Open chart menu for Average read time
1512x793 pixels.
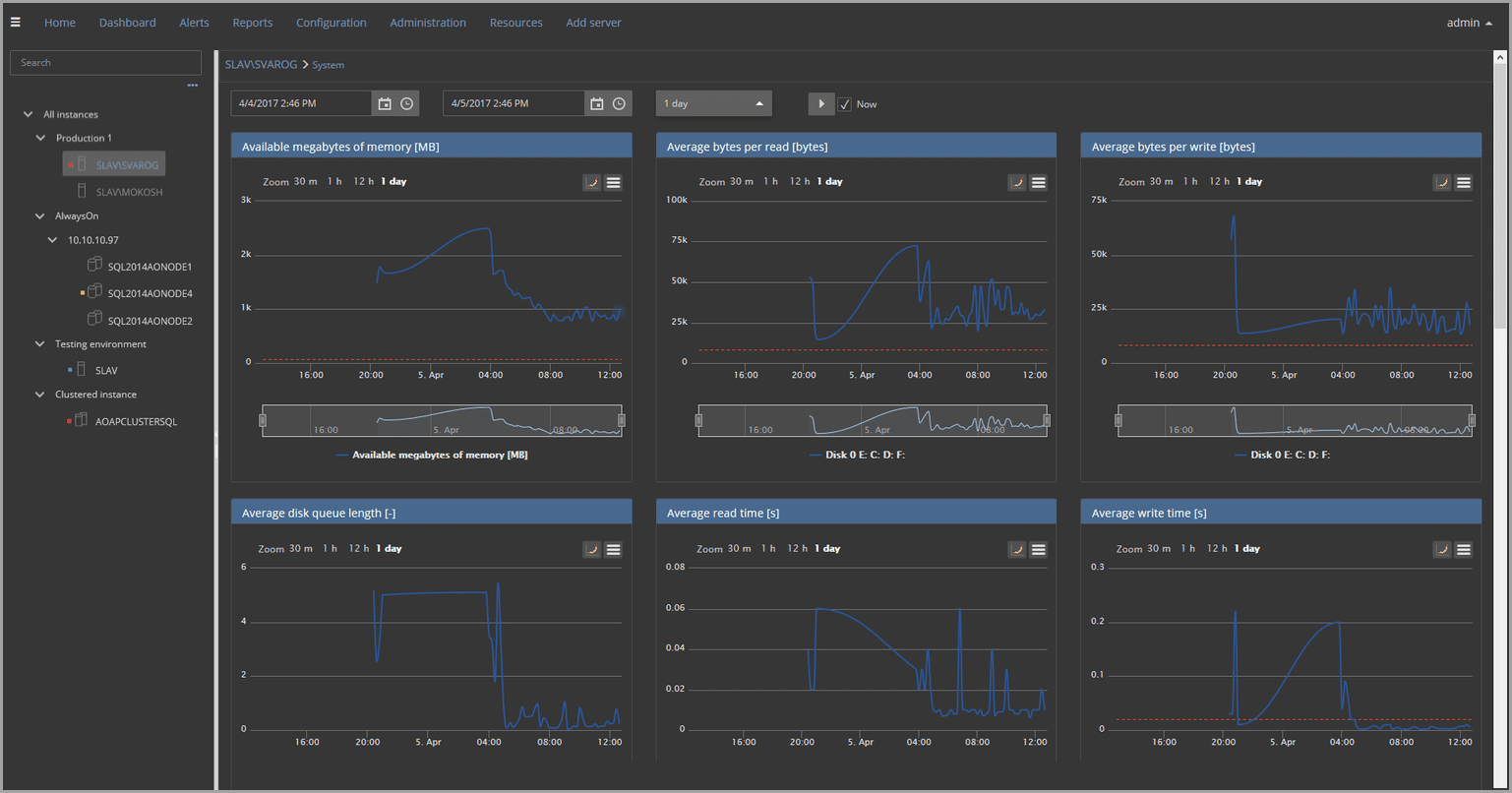[1039, 549]
